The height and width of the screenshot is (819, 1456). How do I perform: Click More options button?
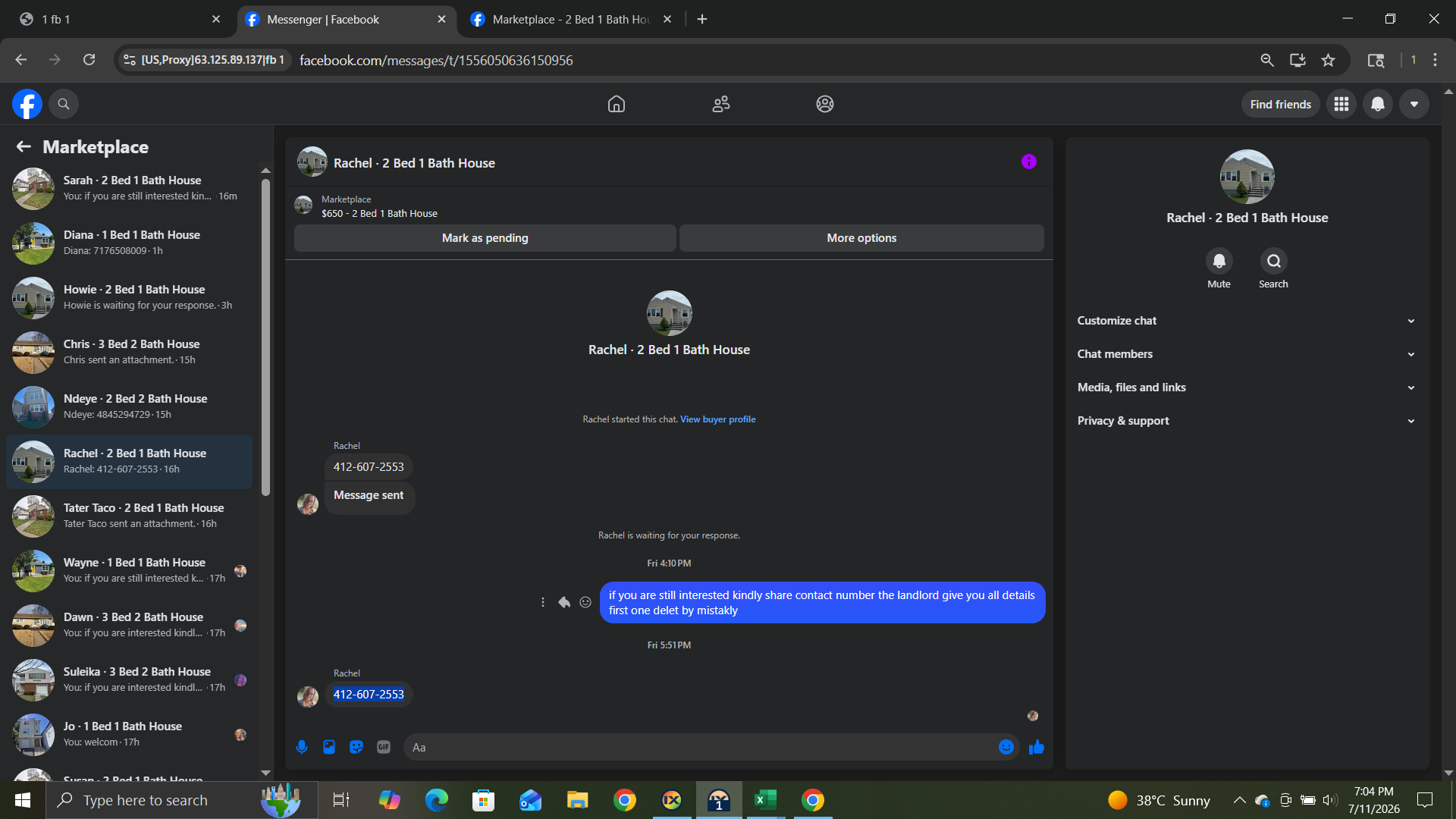click(x=861, y=238)
